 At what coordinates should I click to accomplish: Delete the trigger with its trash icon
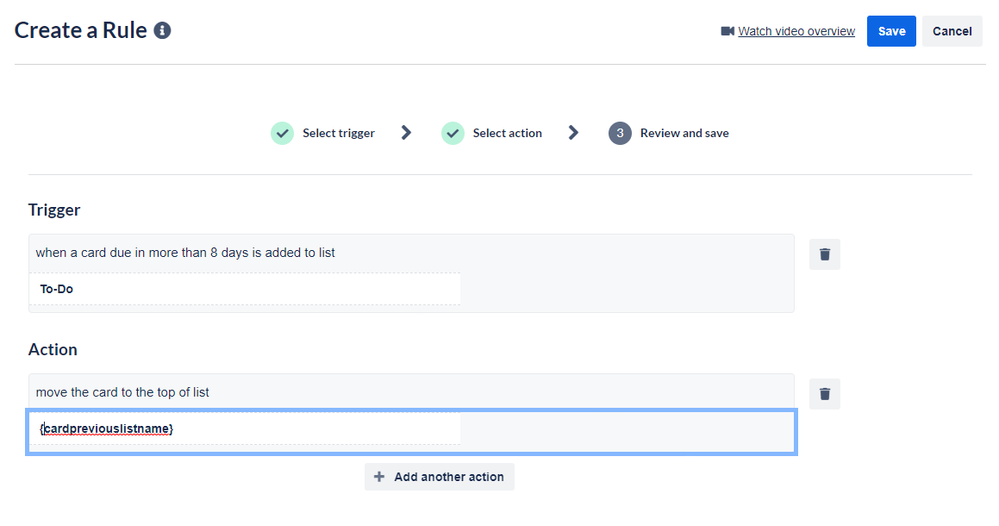pos(824,254)
